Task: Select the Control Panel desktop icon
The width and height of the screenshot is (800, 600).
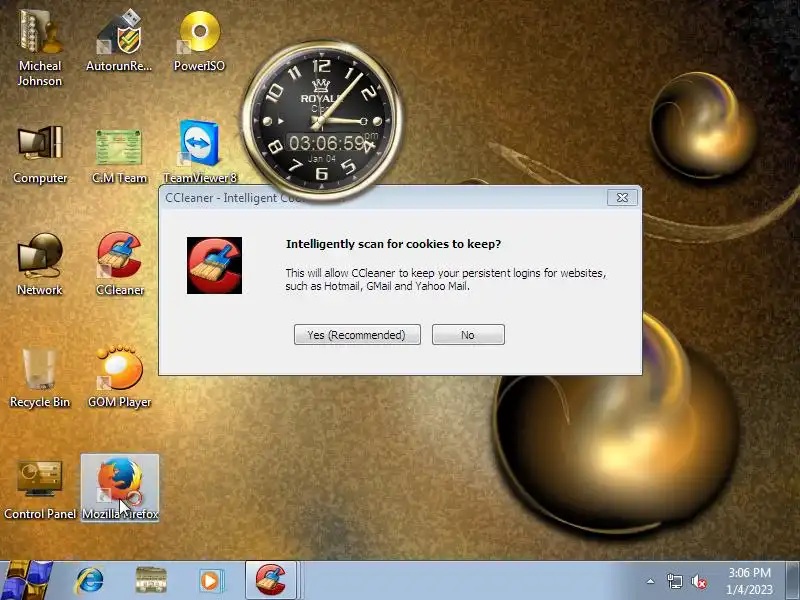Action: 40,490
